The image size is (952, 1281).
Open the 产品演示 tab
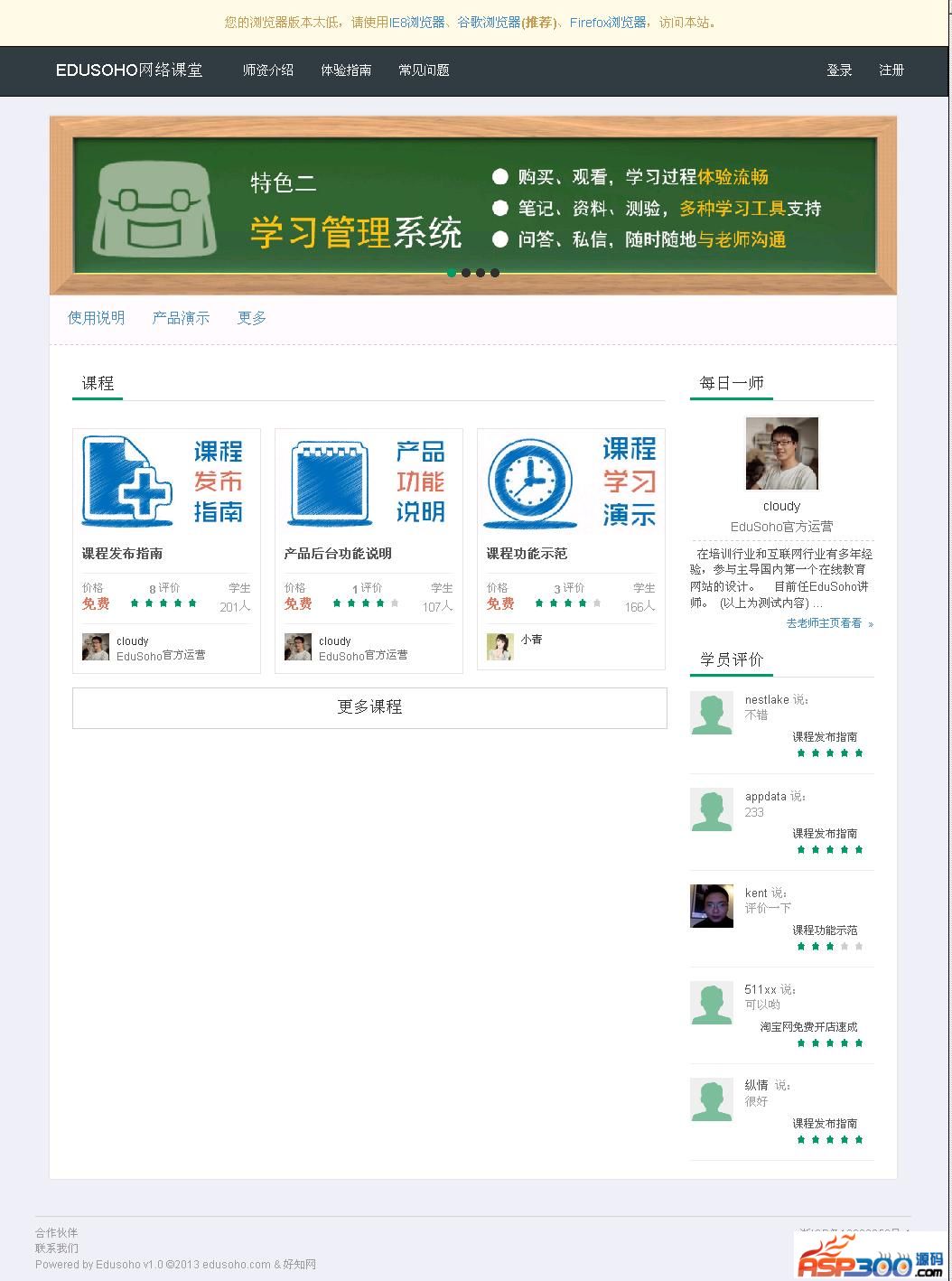pos(181,318)
